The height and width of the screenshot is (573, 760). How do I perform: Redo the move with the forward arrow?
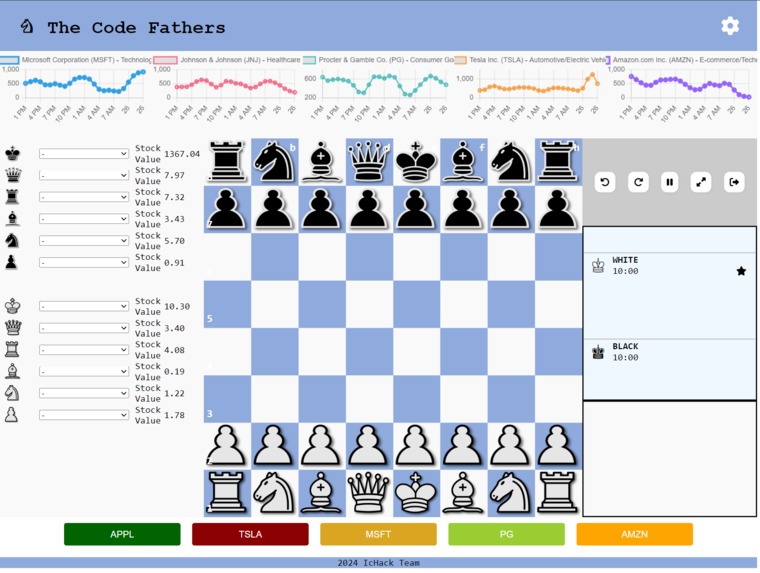tap(638, 182)
